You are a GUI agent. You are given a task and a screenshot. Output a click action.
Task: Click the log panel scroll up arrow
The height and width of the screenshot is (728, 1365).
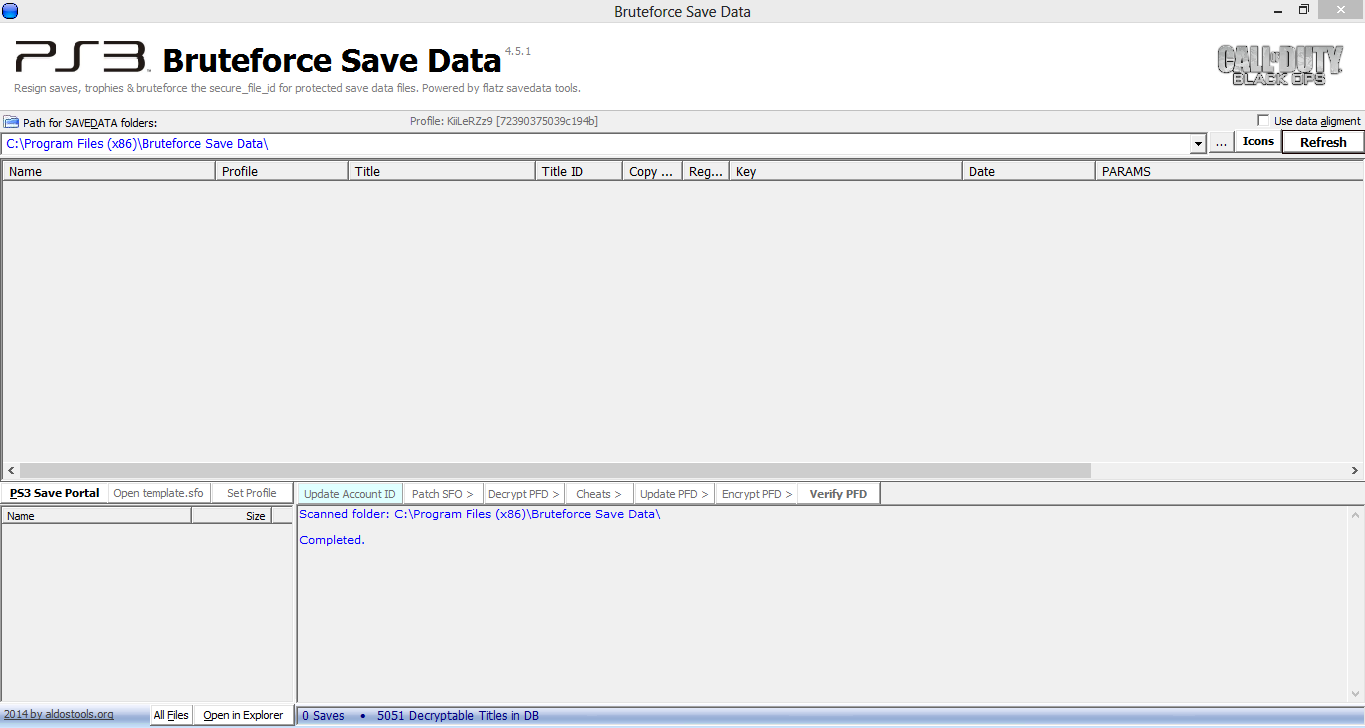click(1355, 515)
